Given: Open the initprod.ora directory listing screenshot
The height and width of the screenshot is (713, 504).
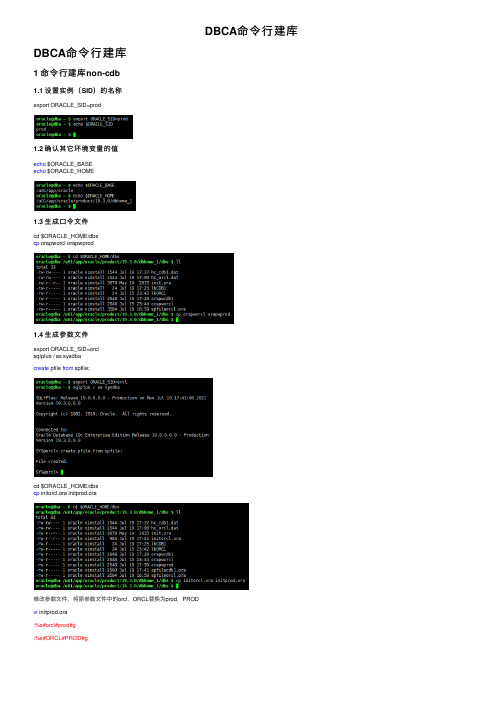Looking at the screenshot, I should [x=141, y=547].
